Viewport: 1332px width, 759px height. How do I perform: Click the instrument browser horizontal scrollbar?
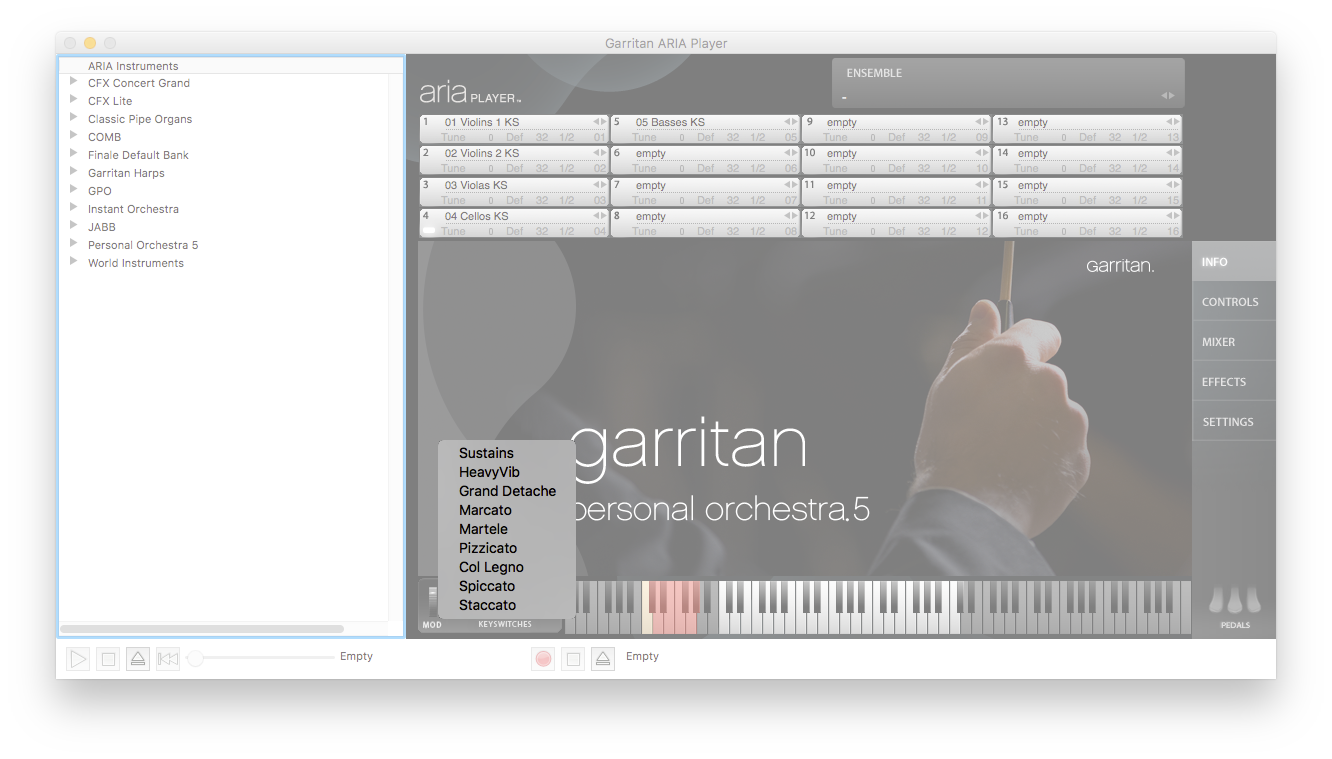click(202, 629)
